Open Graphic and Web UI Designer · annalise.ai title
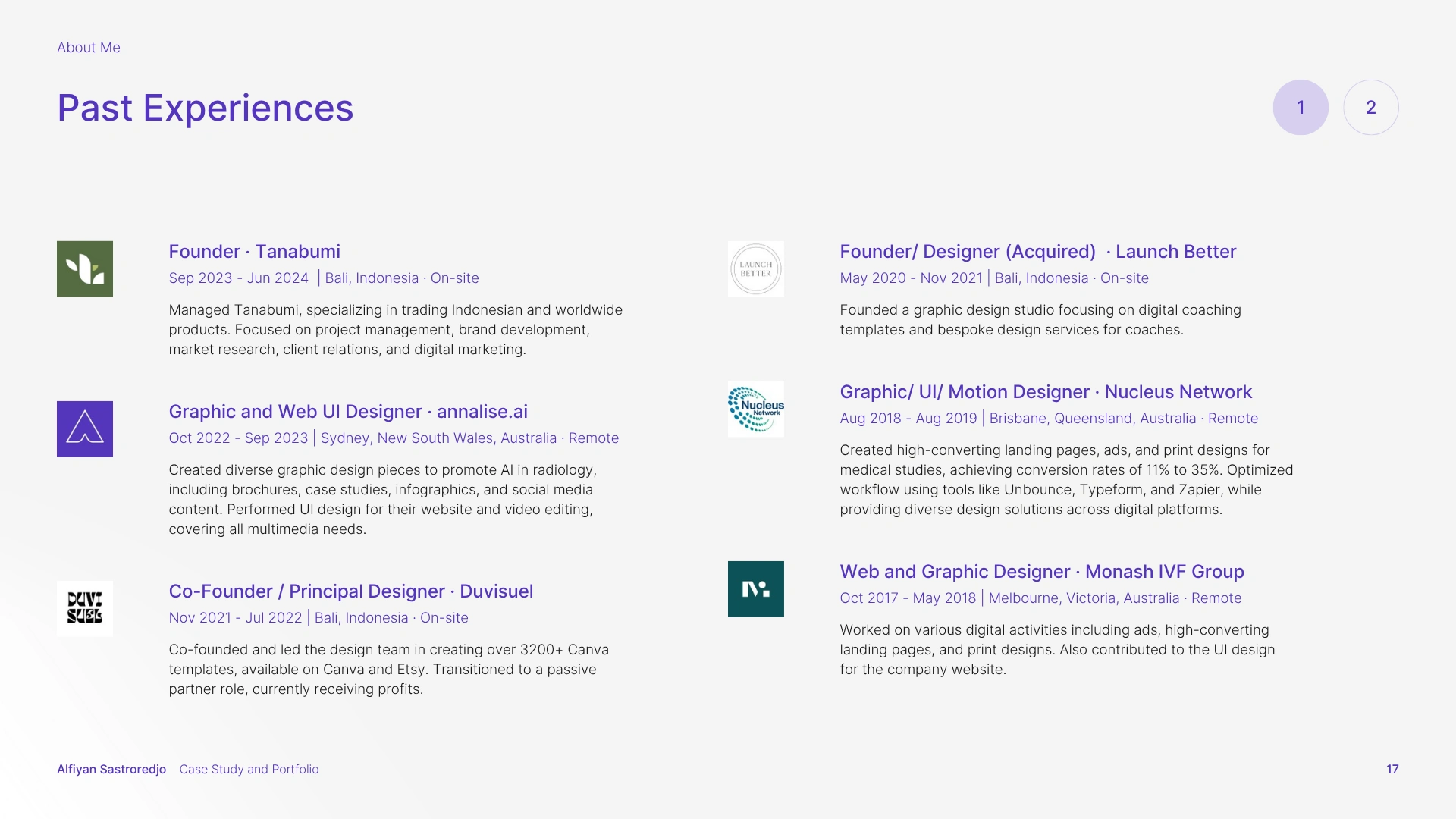Screen dimensions: 1456x819 [x=347, y=412]
